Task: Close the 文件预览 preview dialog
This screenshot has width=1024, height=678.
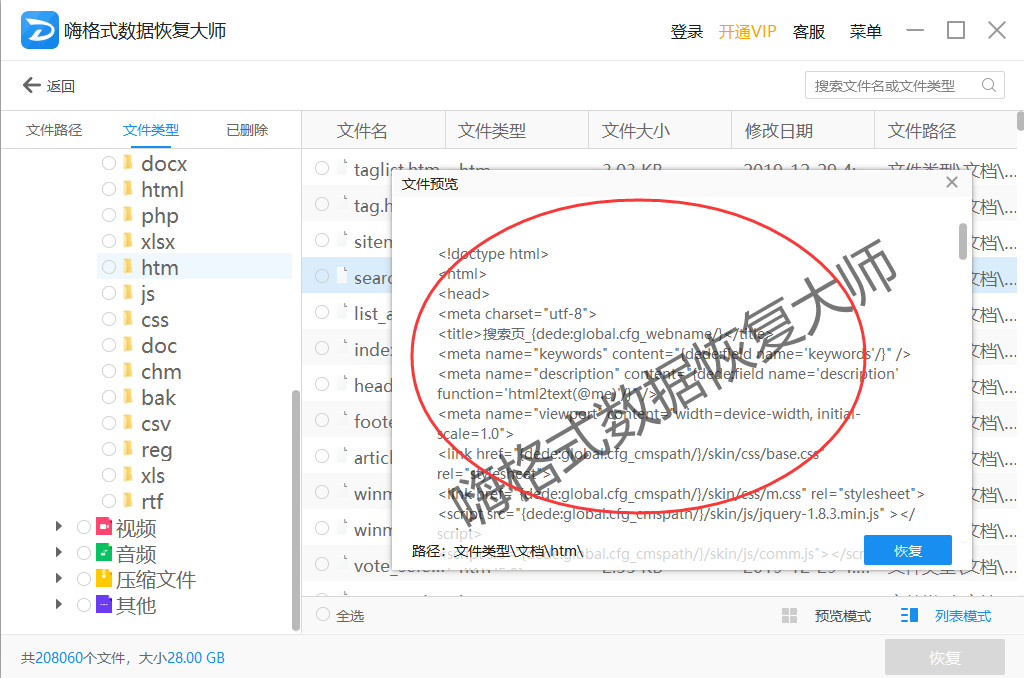Action: click(x=952, y=183)
